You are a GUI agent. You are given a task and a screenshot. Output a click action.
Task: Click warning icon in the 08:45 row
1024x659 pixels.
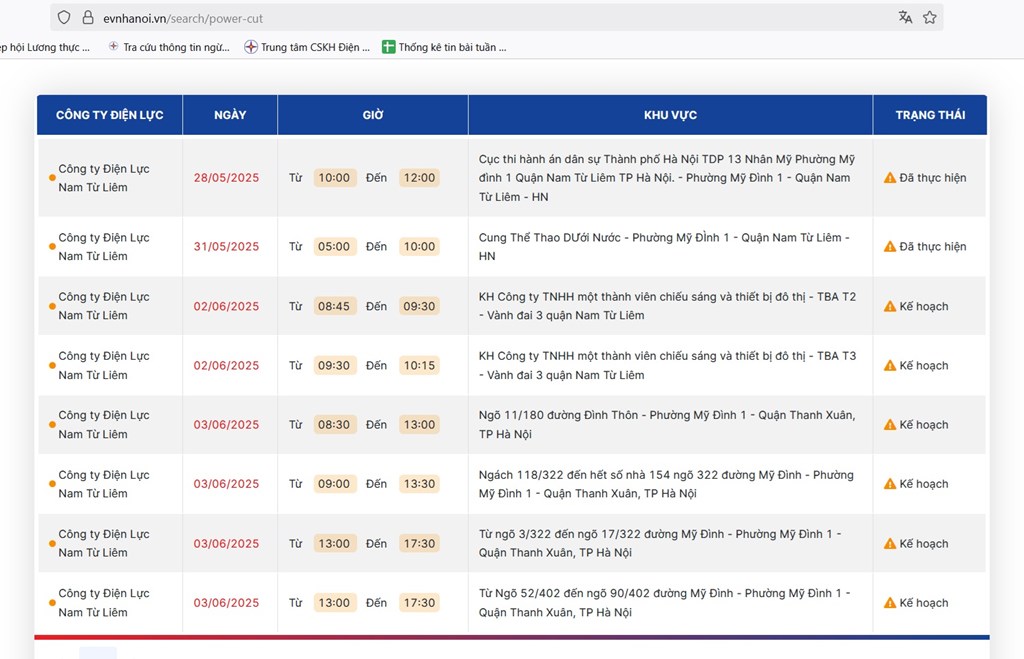coord(889,306)
